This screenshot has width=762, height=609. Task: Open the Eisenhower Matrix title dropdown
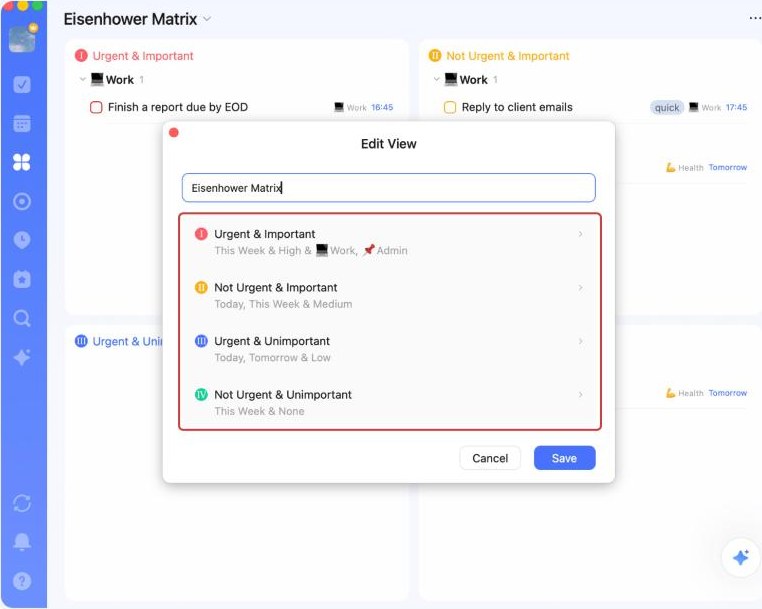(208, 19)
